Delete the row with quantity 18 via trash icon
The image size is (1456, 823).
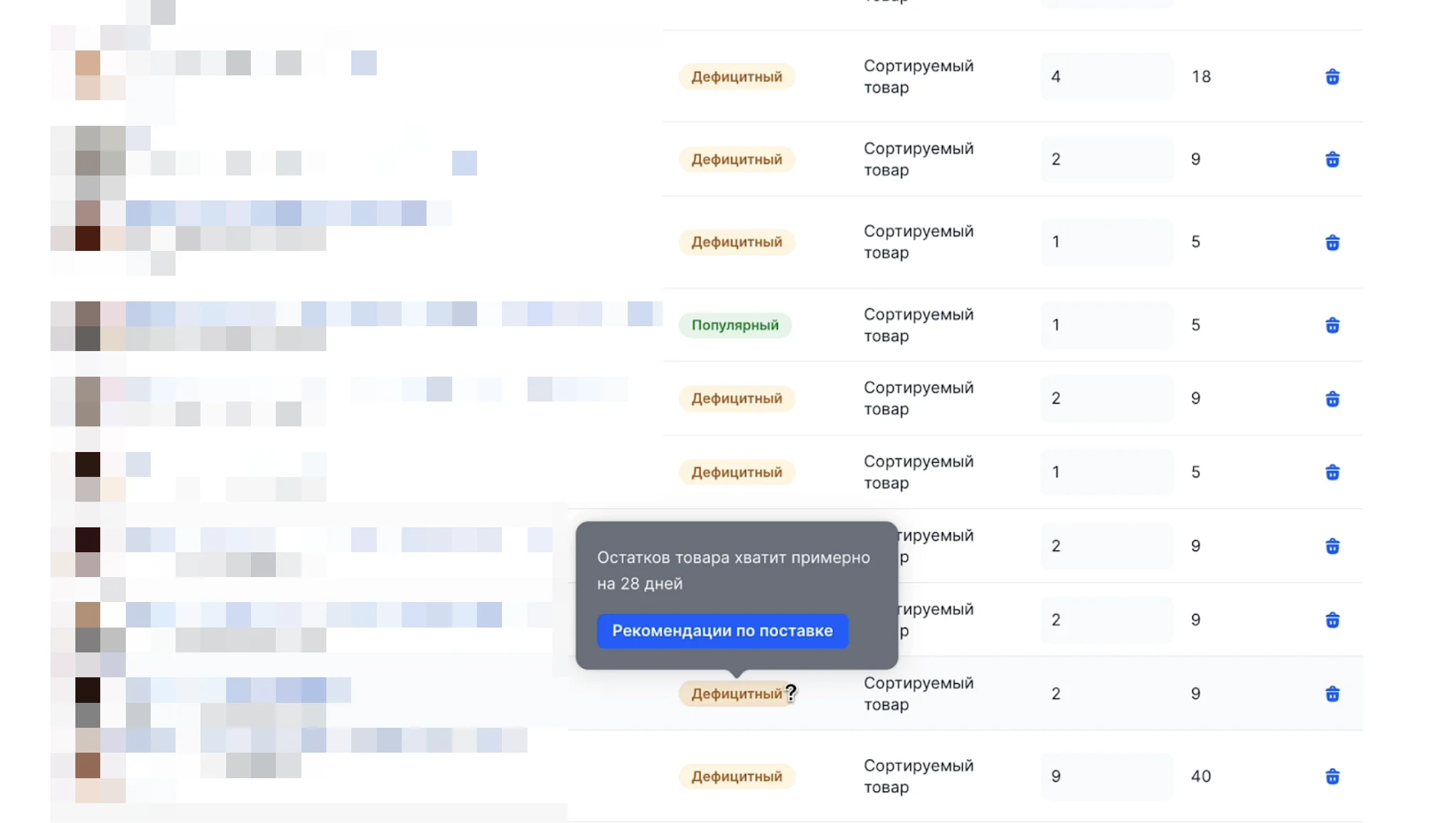1333,77
